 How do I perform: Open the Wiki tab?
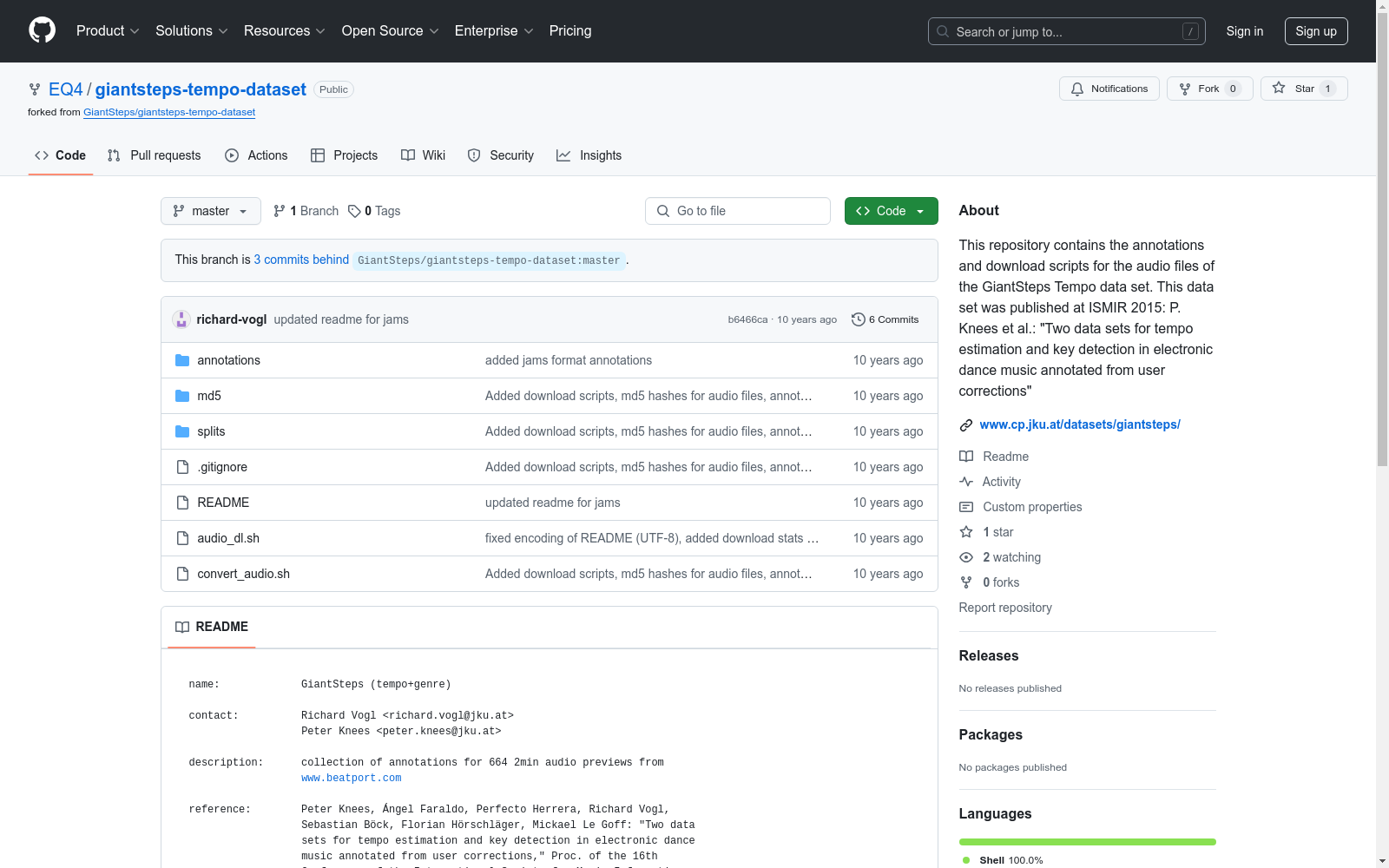(424, 155)
